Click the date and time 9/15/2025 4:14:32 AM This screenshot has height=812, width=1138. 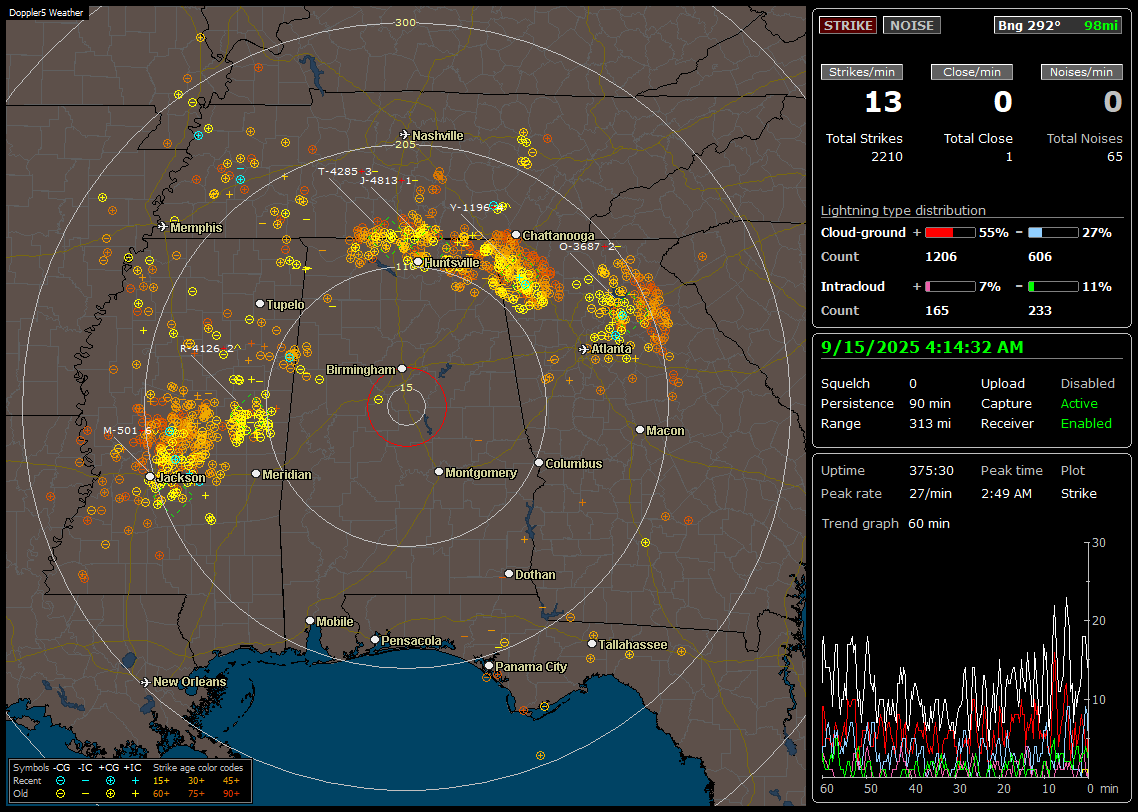click(922, 348)
